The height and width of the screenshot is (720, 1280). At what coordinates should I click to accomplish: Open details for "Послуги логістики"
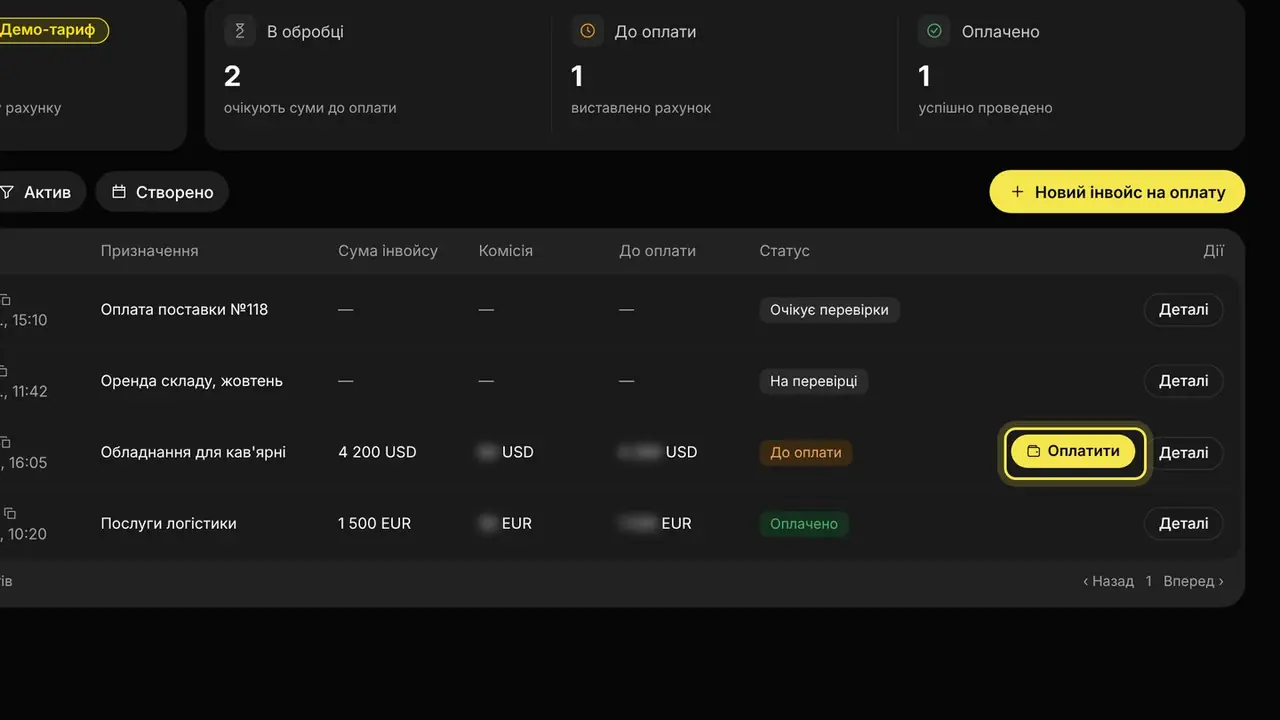click(1183, 523)
